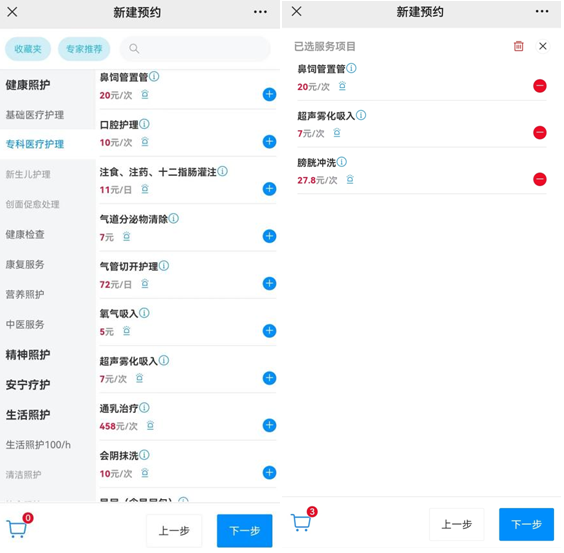Viewport: 564px width, 553px height.
Task: Toggle the 专家推荐 filter chip
Action: (85, 49)
